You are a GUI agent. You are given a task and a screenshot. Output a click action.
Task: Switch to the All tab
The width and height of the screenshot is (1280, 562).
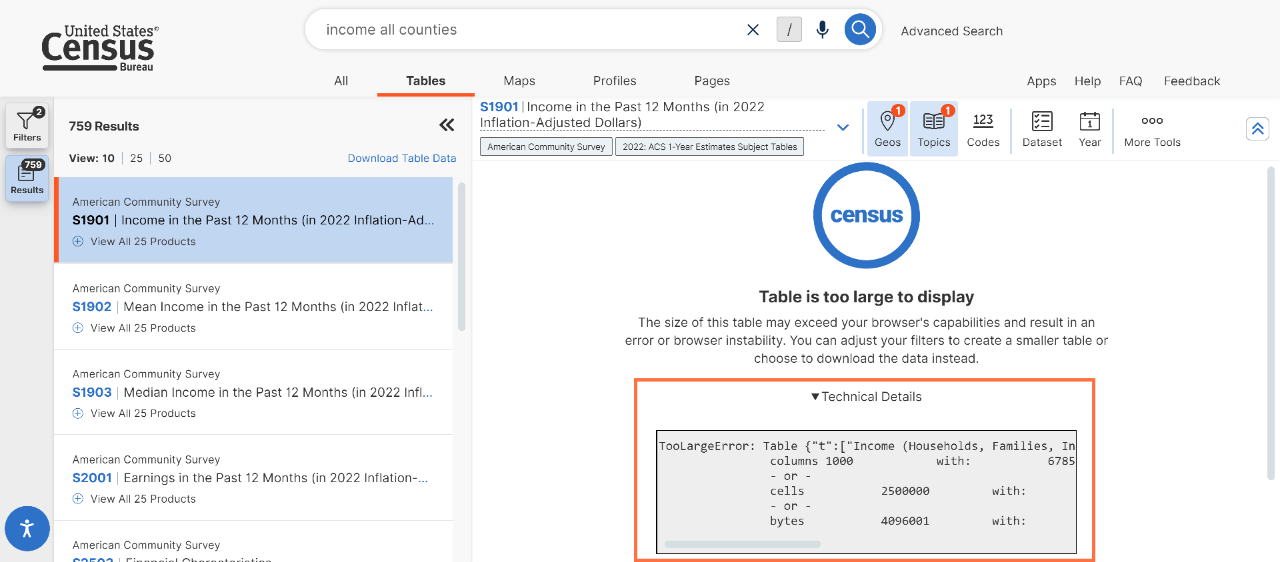click(341, 81)
